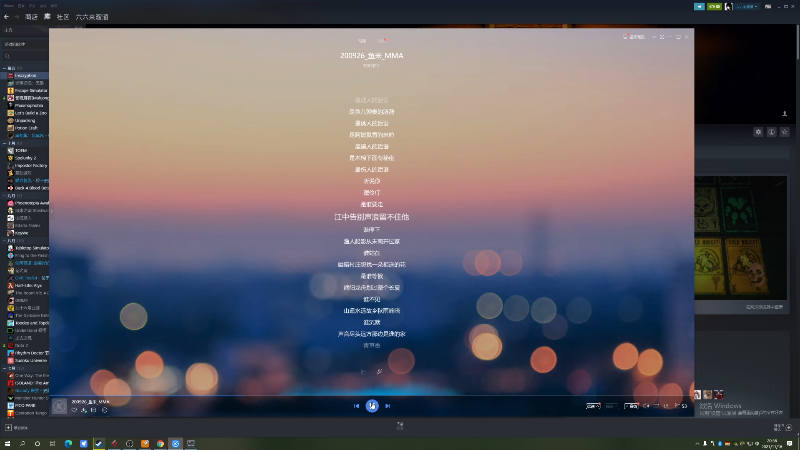
Task: Select Potion Craft in the library list
Action: pyautogui.click(x=26, y=128)
